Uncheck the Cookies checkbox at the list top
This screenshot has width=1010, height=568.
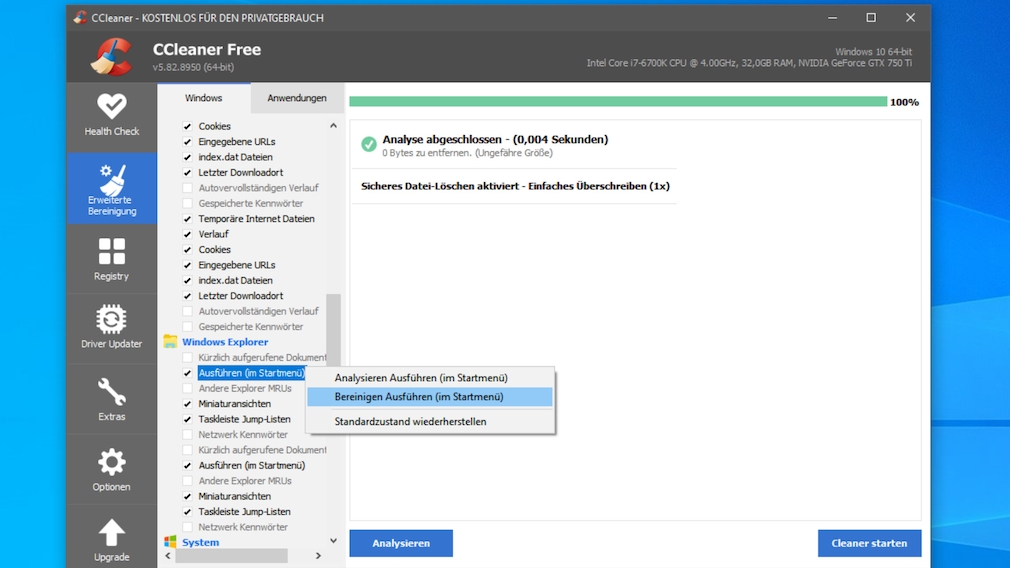point(187,126)
